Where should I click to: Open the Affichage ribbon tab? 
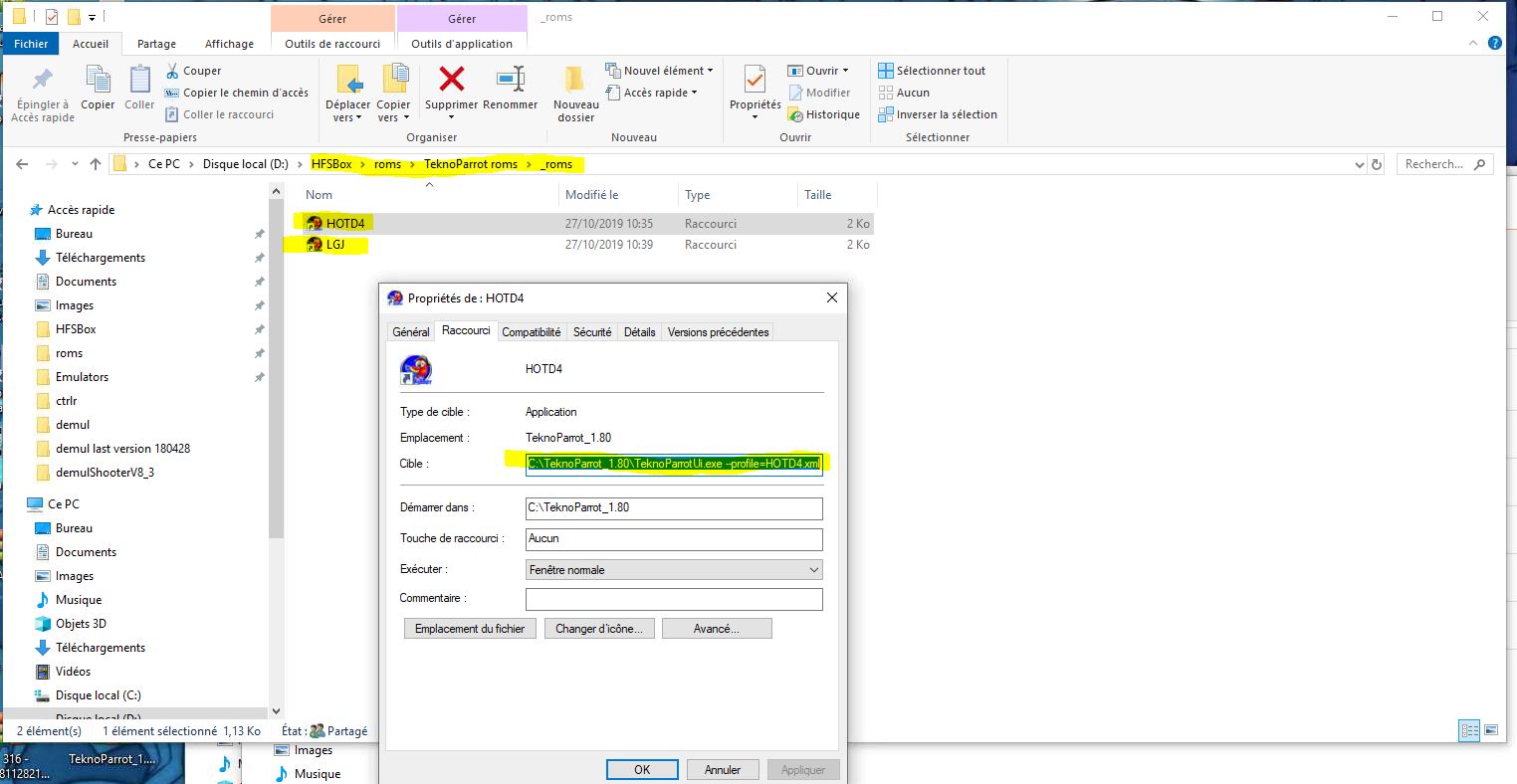229,44
